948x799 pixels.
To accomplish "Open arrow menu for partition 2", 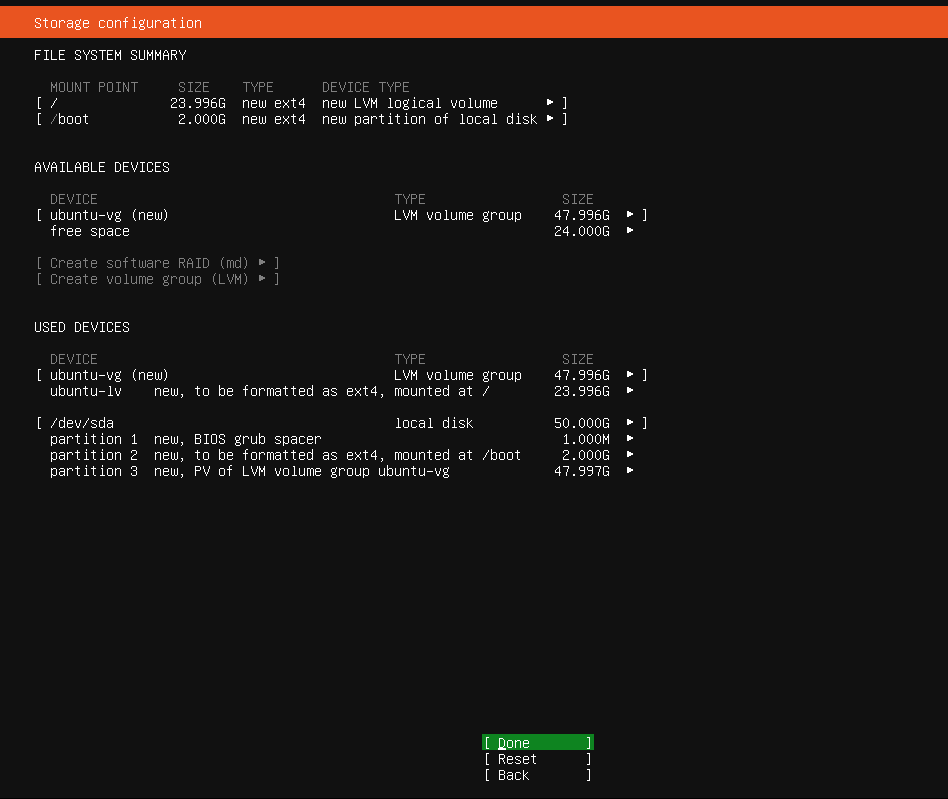I will 630,454.
